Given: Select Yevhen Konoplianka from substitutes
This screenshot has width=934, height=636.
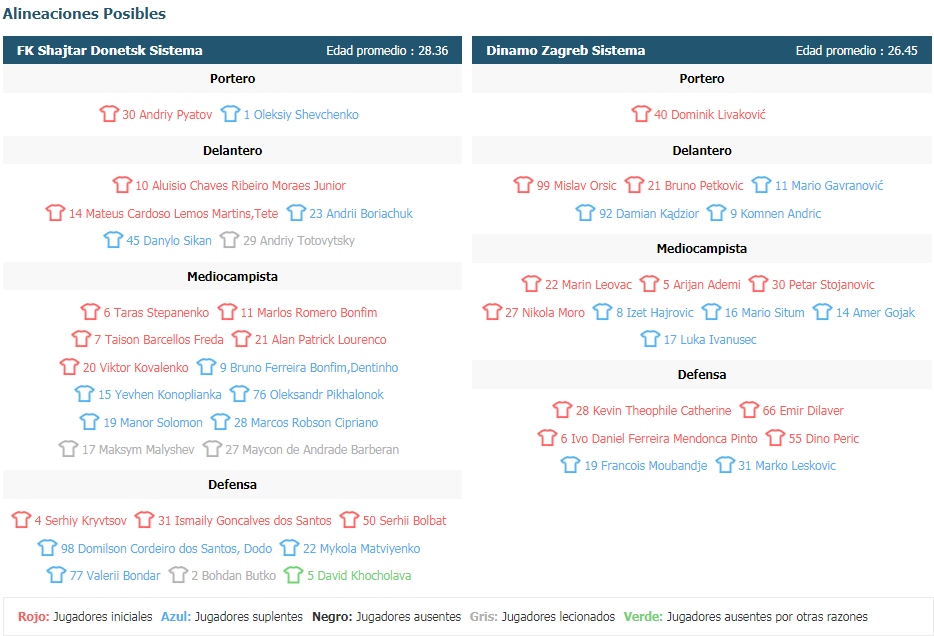Looking at the screenshot, I should (x=160, y=394).
